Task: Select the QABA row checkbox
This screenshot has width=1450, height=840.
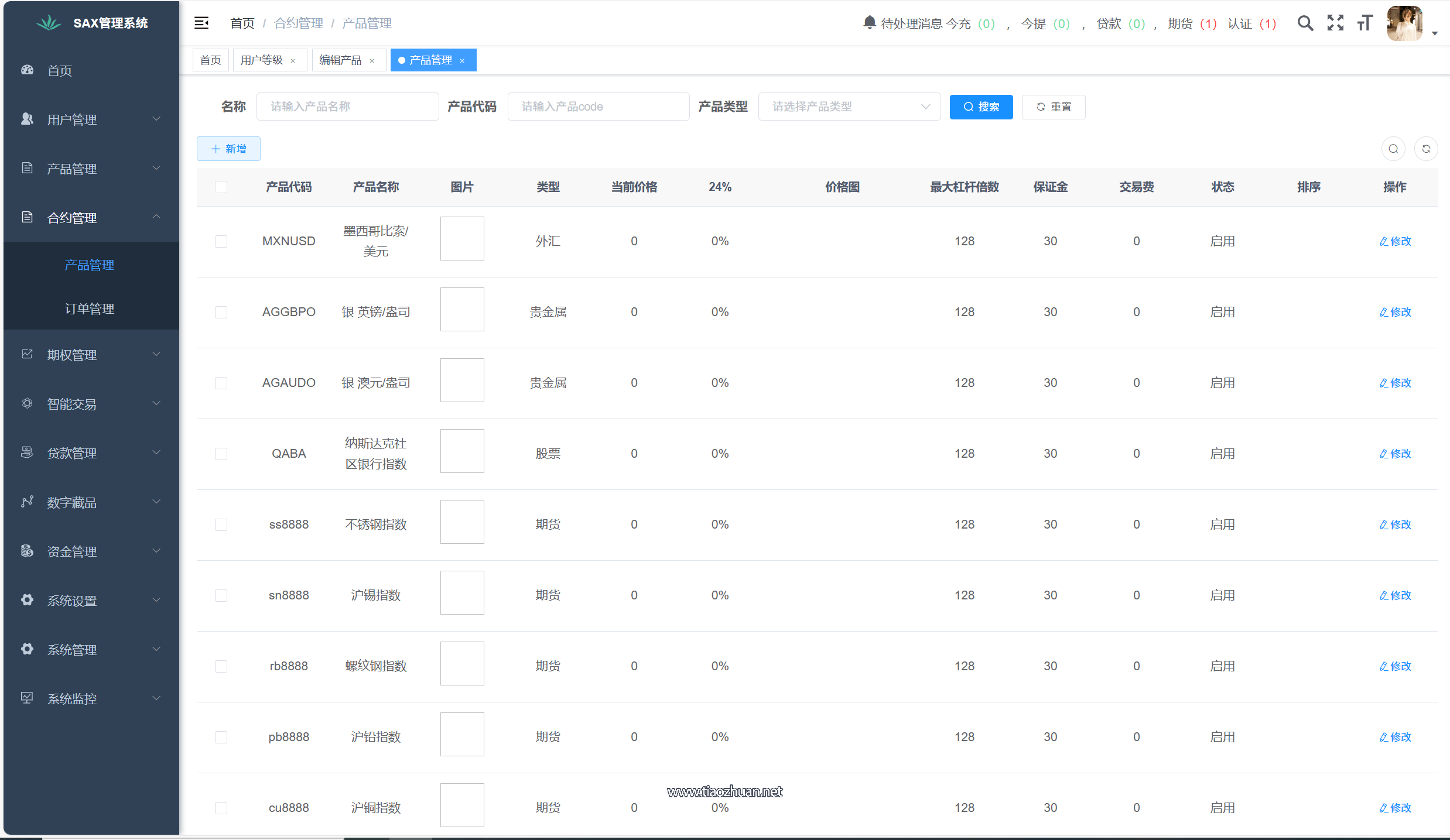Action: click(221, 454)
